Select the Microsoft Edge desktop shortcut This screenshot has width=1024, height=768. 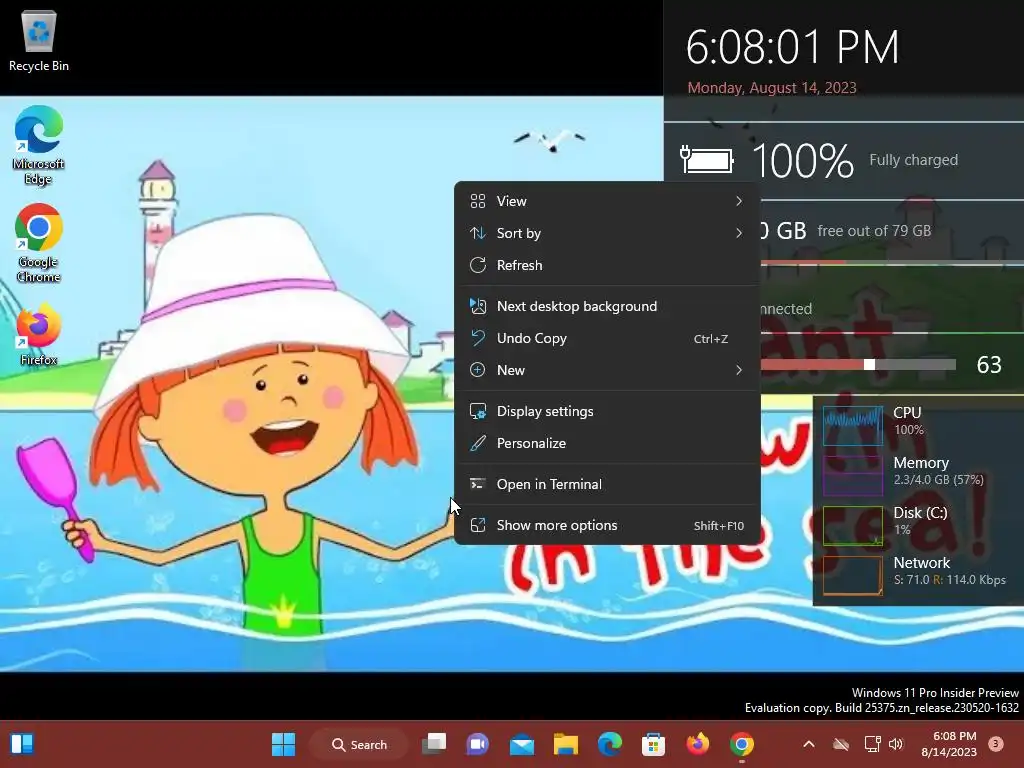39,145
